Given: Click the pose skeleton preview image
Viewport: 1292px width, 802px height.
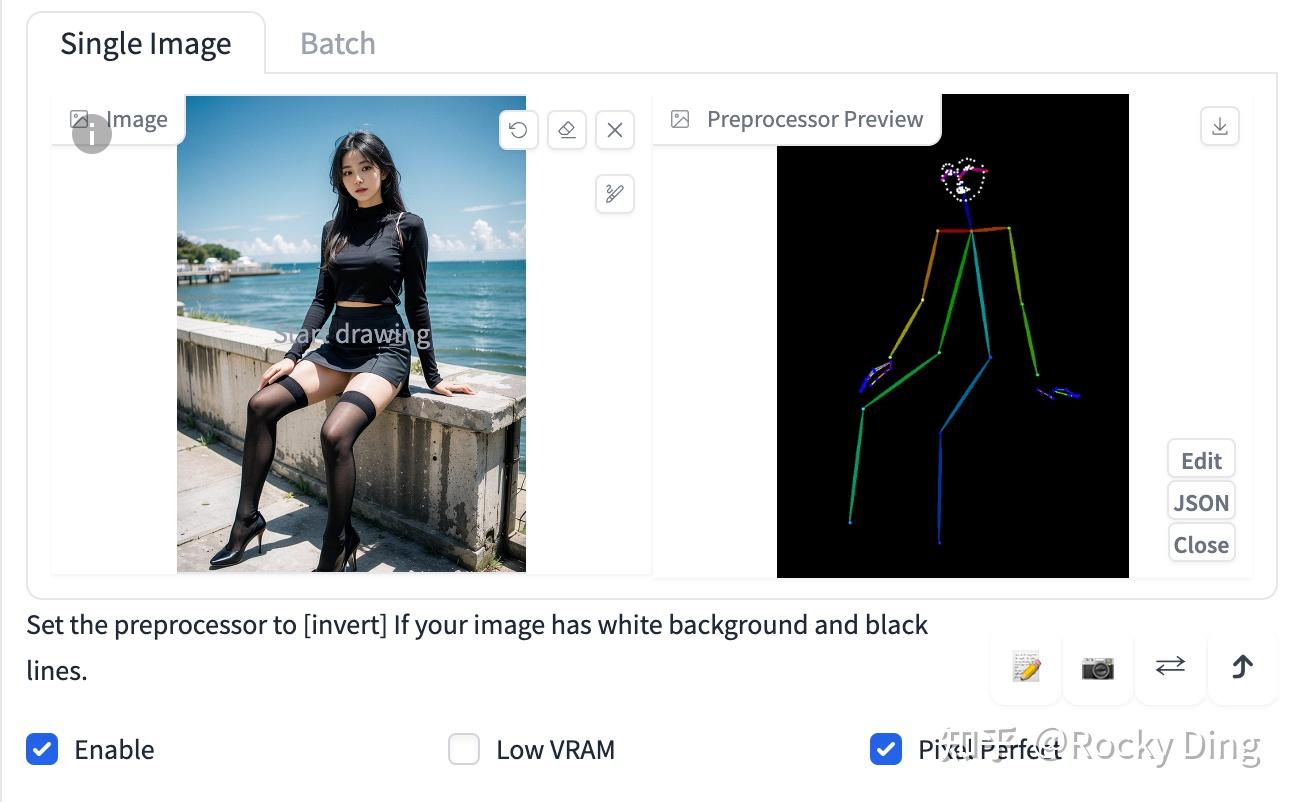Looking at the screenshot, I should pyautogui.click(x=953, y=336).
